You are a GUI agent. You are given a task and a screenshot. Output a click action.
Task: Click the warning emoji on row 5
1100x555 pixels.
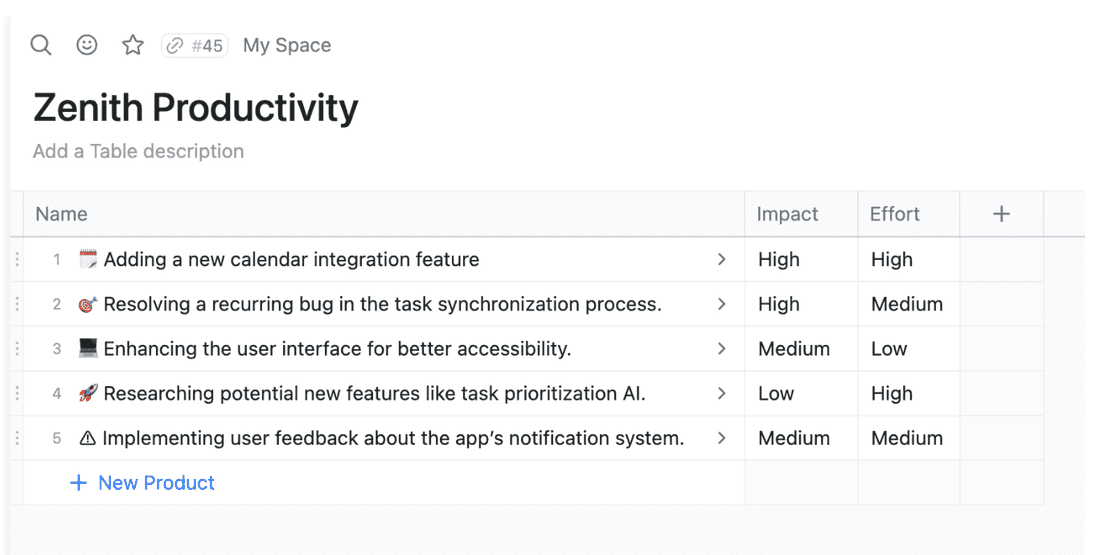(87, 438)
